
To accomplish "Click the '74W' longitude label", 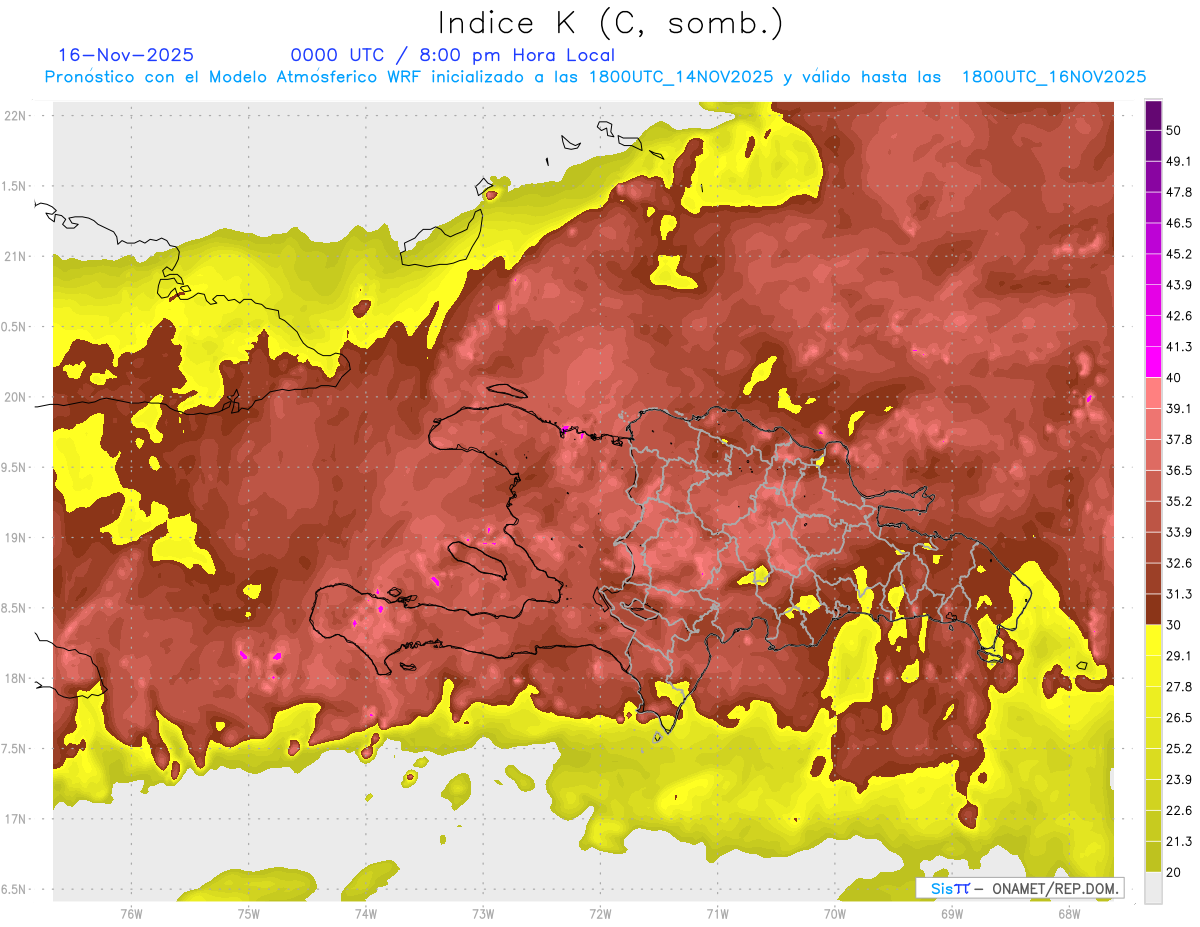I will pyautogui.click(x=365, y=913).
